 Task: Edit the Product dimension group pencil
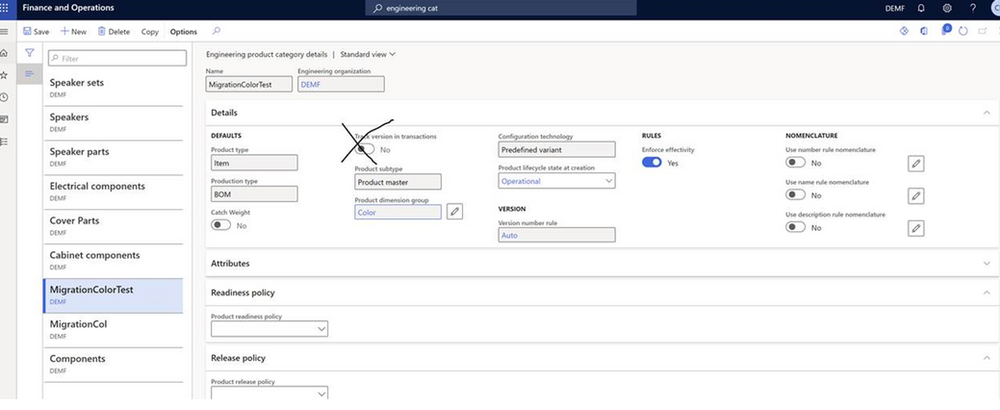click(455, 212)
